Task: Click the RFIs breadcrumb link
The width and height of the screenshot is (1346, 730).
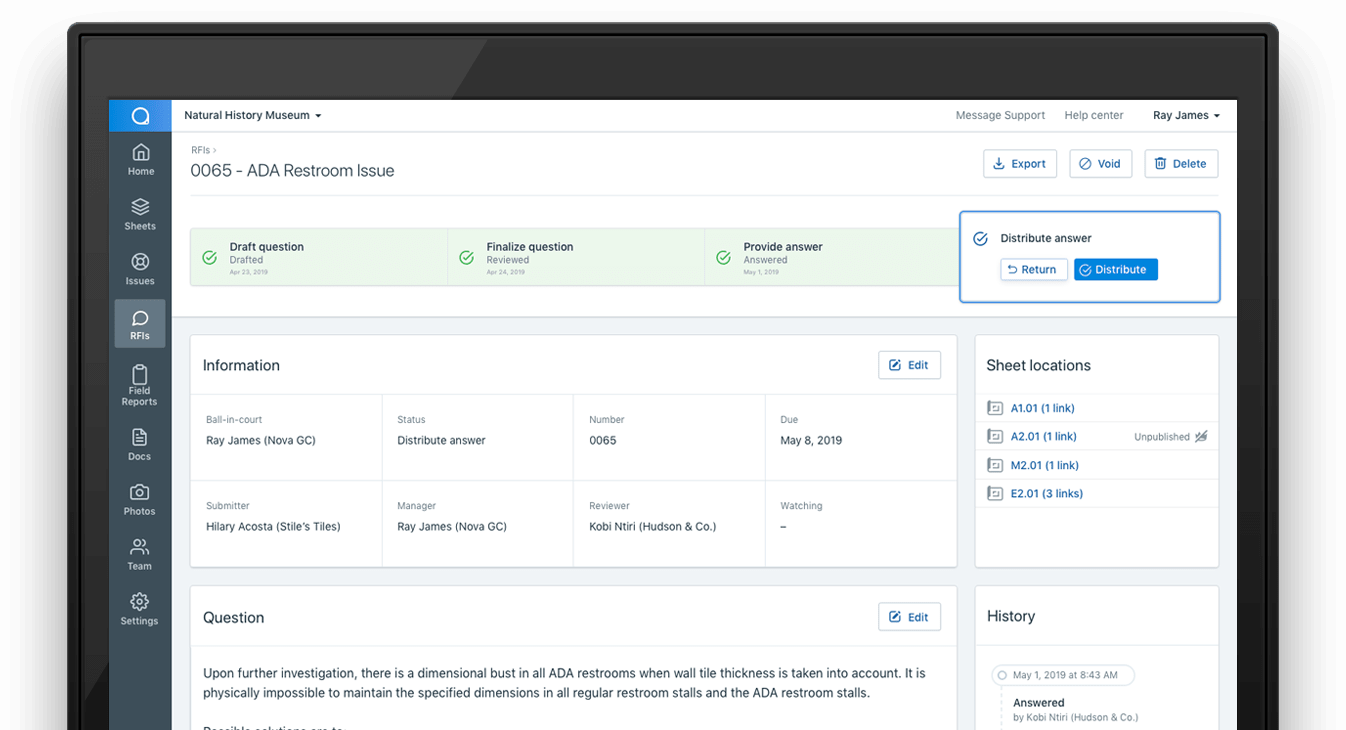Action: (200, 150)
